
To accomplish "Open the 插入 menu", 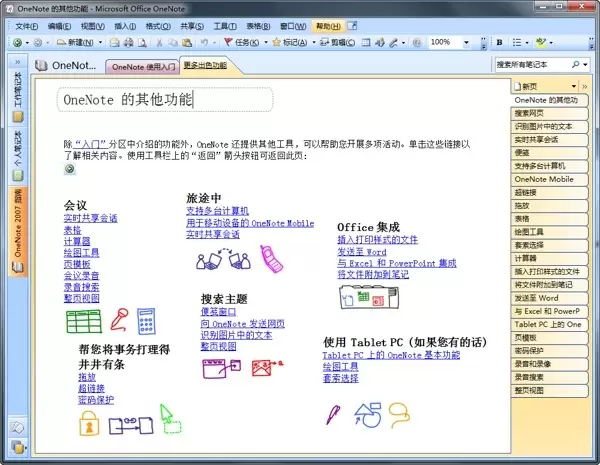I will (x=125, y=26).
